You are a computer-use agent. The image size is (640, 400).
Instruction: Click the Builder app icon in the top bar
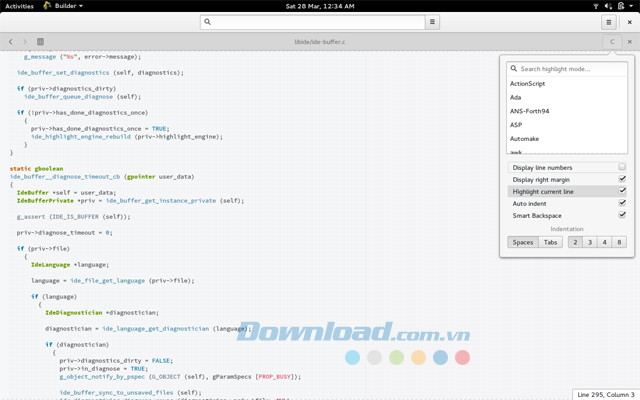pyautogui.click(x=44, y=6)
